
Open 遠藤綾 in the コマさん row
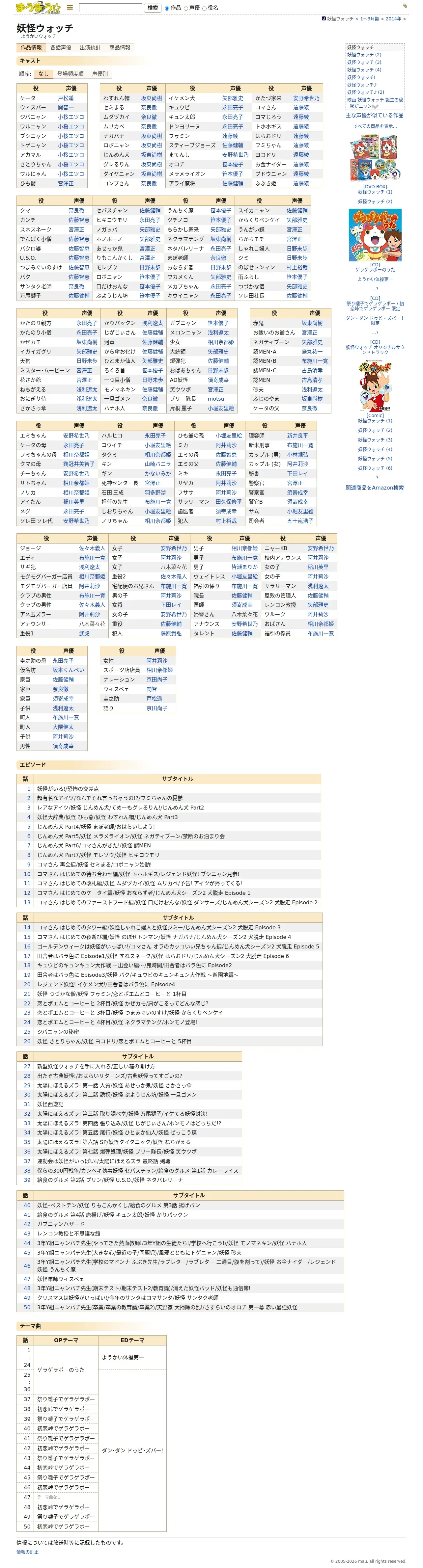[x=301, y=108]
